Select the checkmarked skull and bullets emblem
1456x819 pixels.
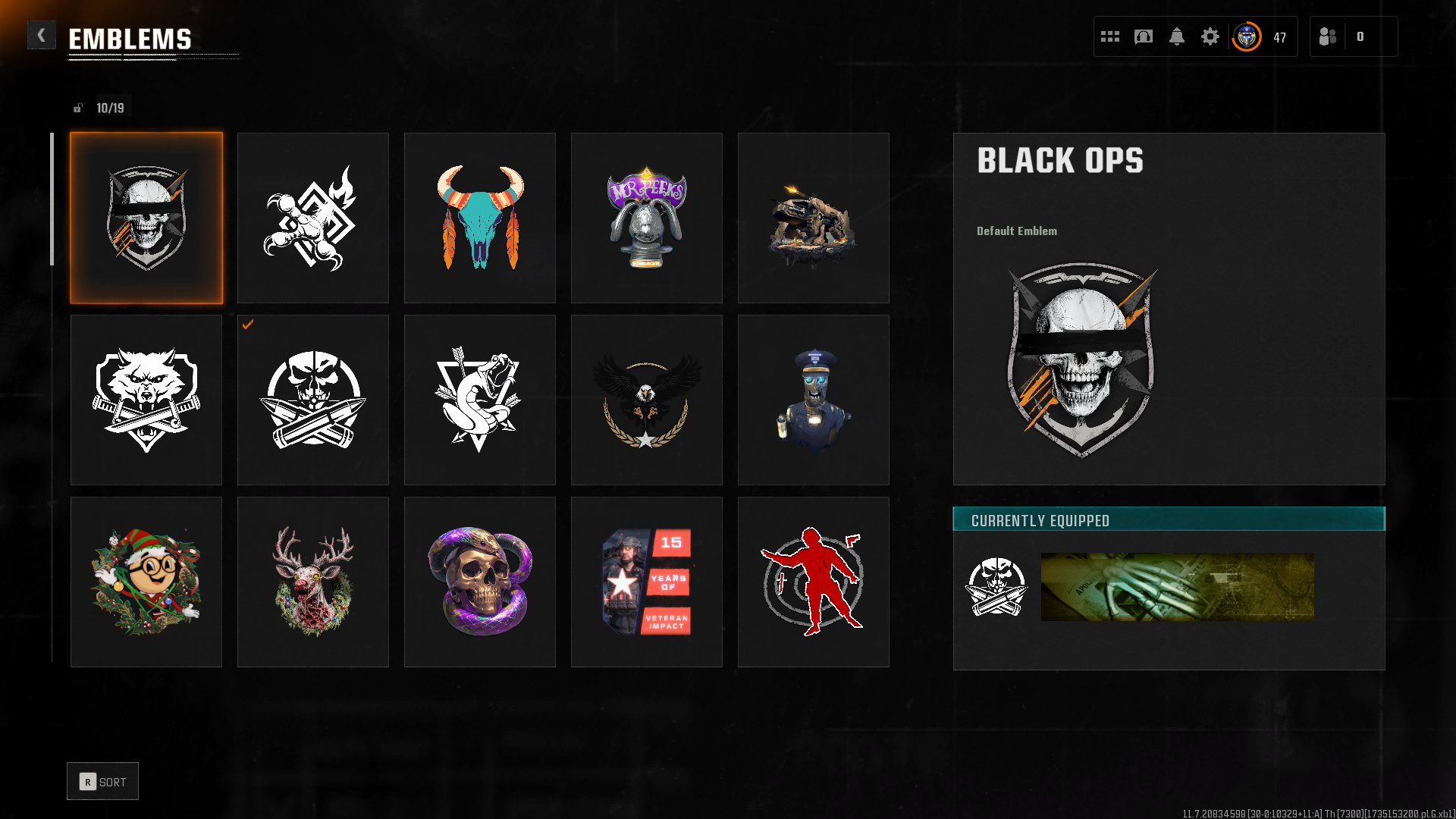pyautogui.click(x=313, y=400)
